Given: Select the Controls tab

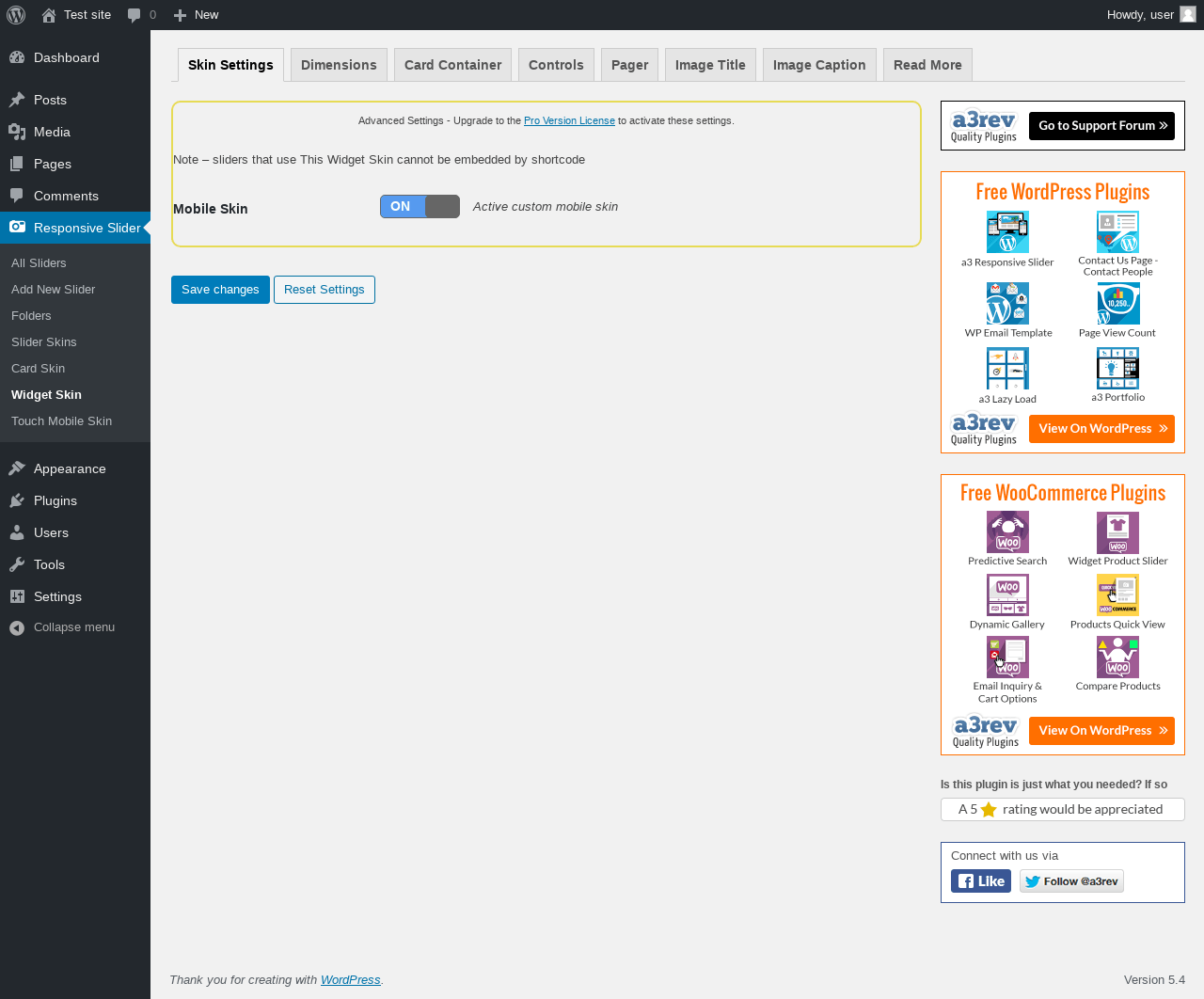Looking at the screenshot, I should pyautogui.click(x=556, y=65).
